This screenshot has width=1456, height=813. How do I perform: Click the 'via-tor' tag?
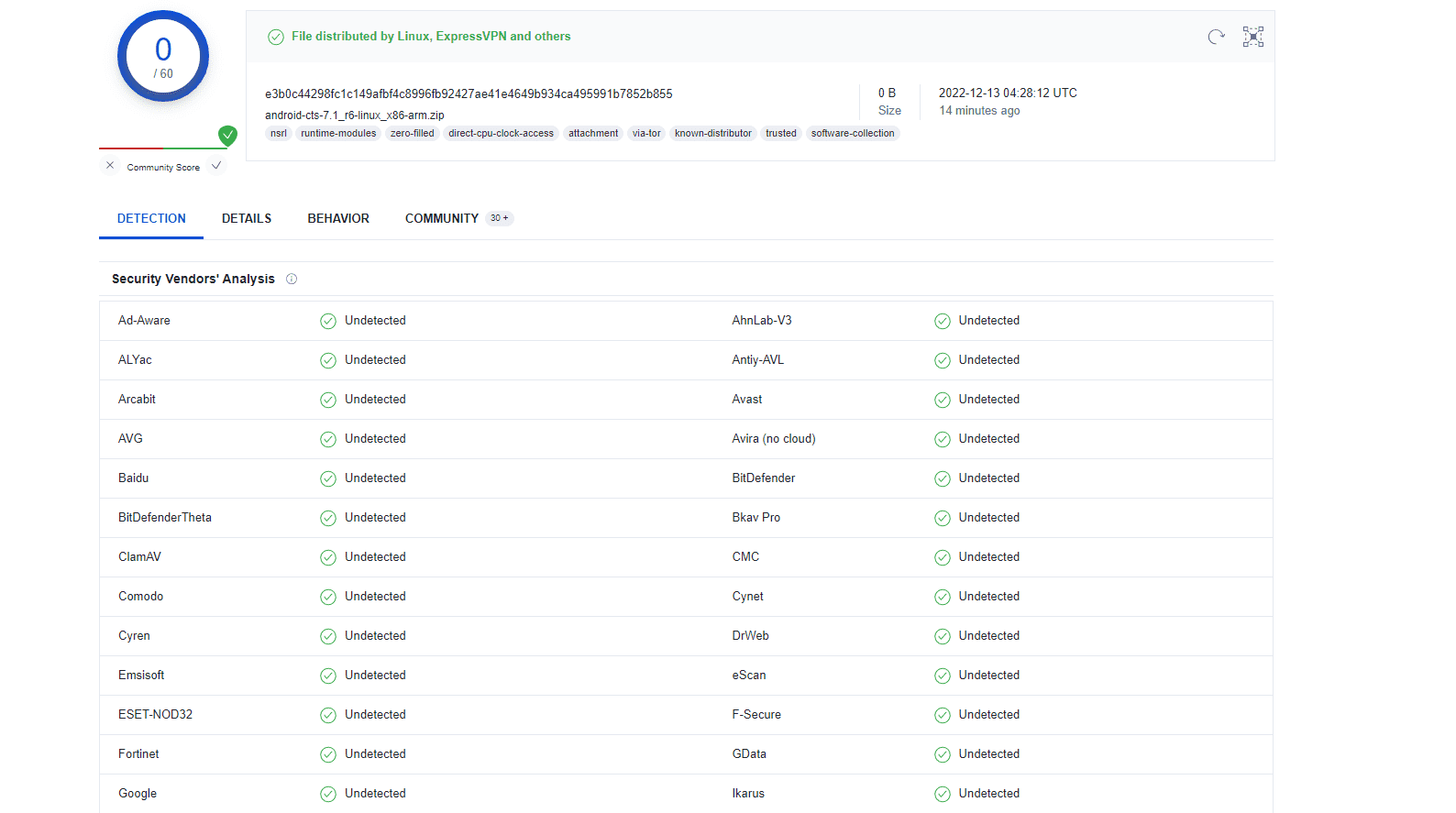(x=645, y=133)
